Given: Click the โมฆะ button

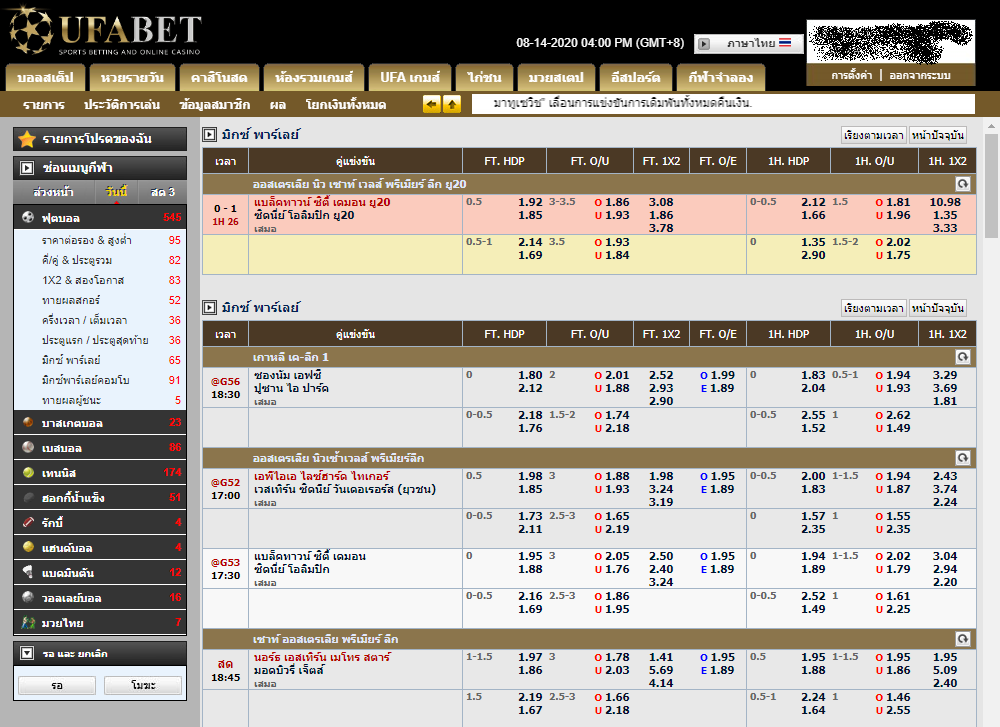Looking at the screenshot, I should pos(143,686).
